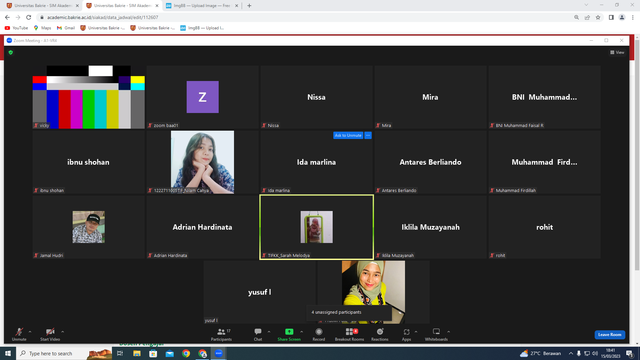Open the Gmail bookmark
640x360 pixels.
(x=66, y=28)
